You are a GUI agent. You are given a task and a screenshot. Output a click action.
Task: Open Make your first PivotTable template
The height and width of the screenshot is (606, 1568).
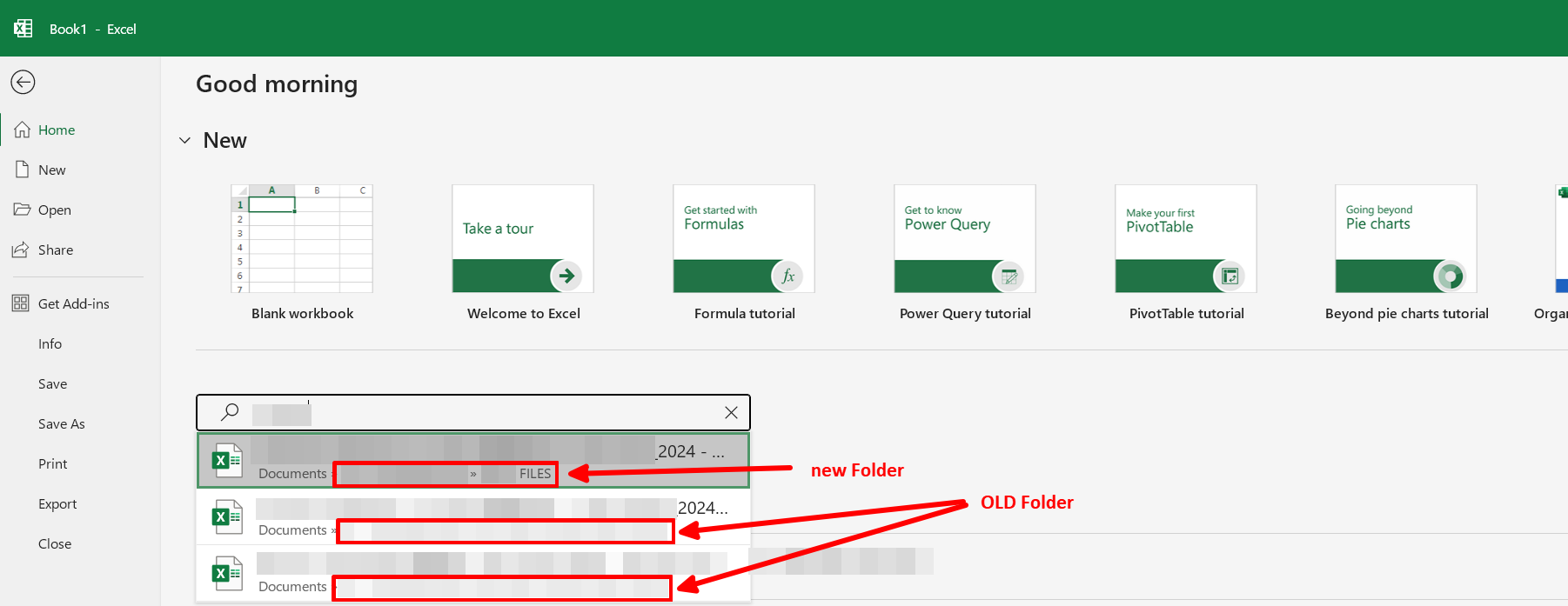(1186, 238)
